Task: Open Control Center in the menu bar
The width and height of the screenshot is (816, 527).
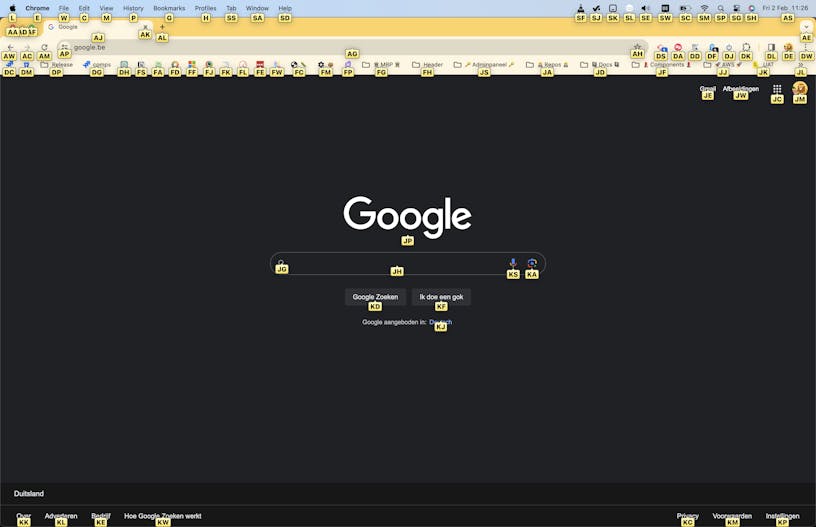Action: [x=736, y=8]
